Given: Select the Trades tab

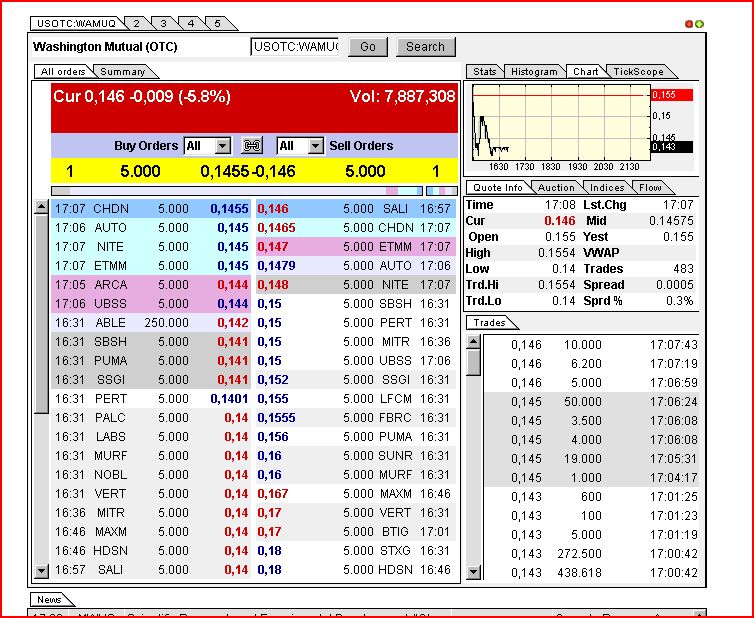Looking at the screenshot, I should (x=490, y=323).
